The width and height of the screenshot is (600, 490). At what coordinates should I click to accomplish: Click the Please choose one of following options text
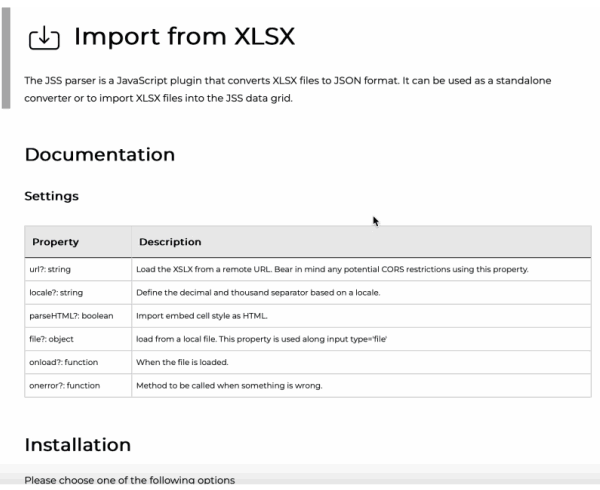(130, 480)
